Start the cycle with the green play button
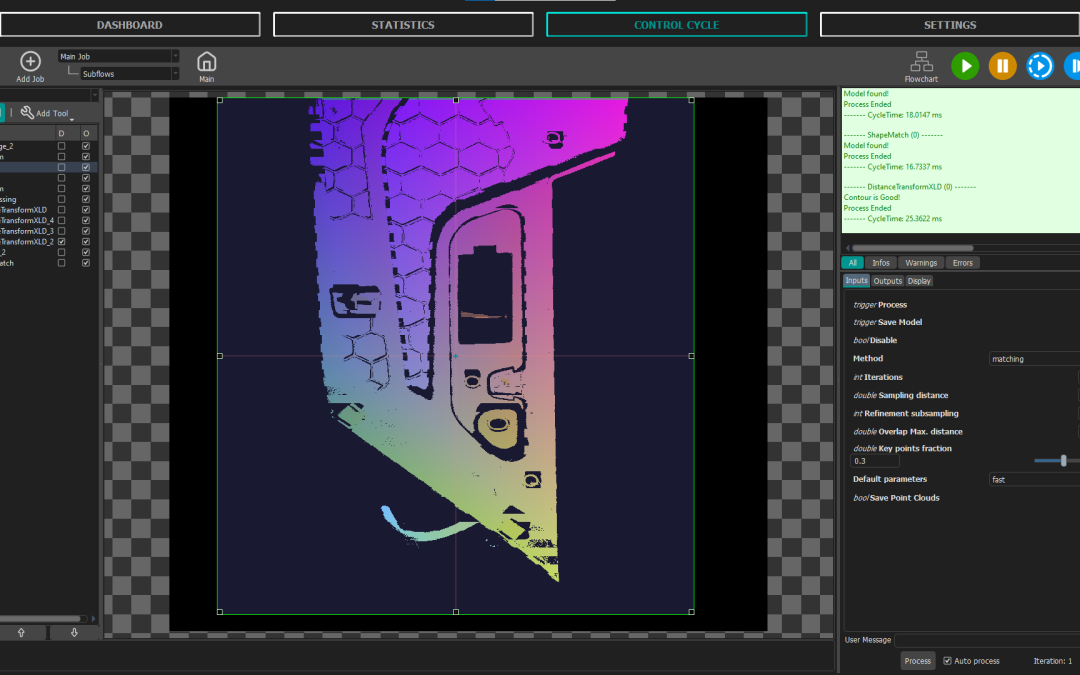1080x675 pixels. tap(965, 66)
